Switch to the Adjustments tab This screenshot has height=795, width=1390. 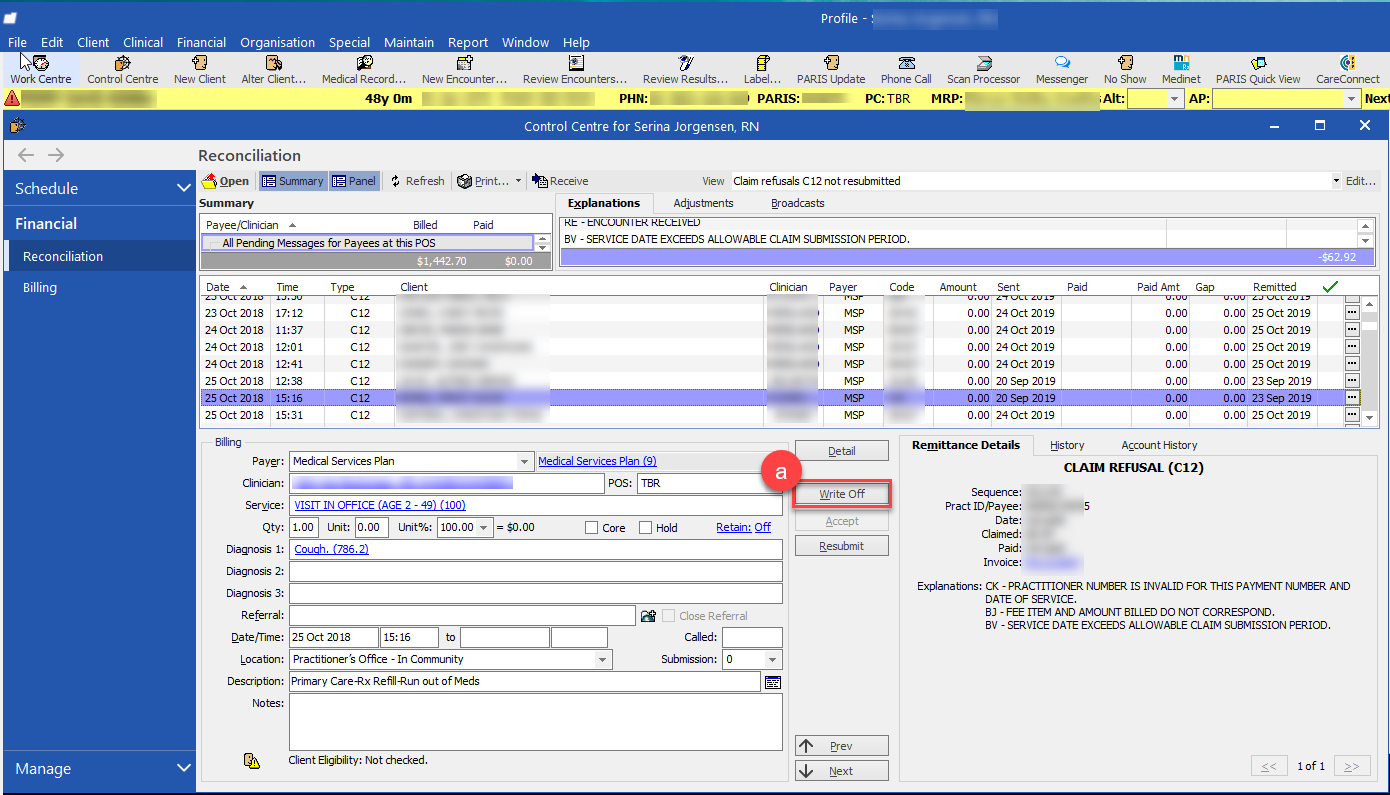[703, 203]
